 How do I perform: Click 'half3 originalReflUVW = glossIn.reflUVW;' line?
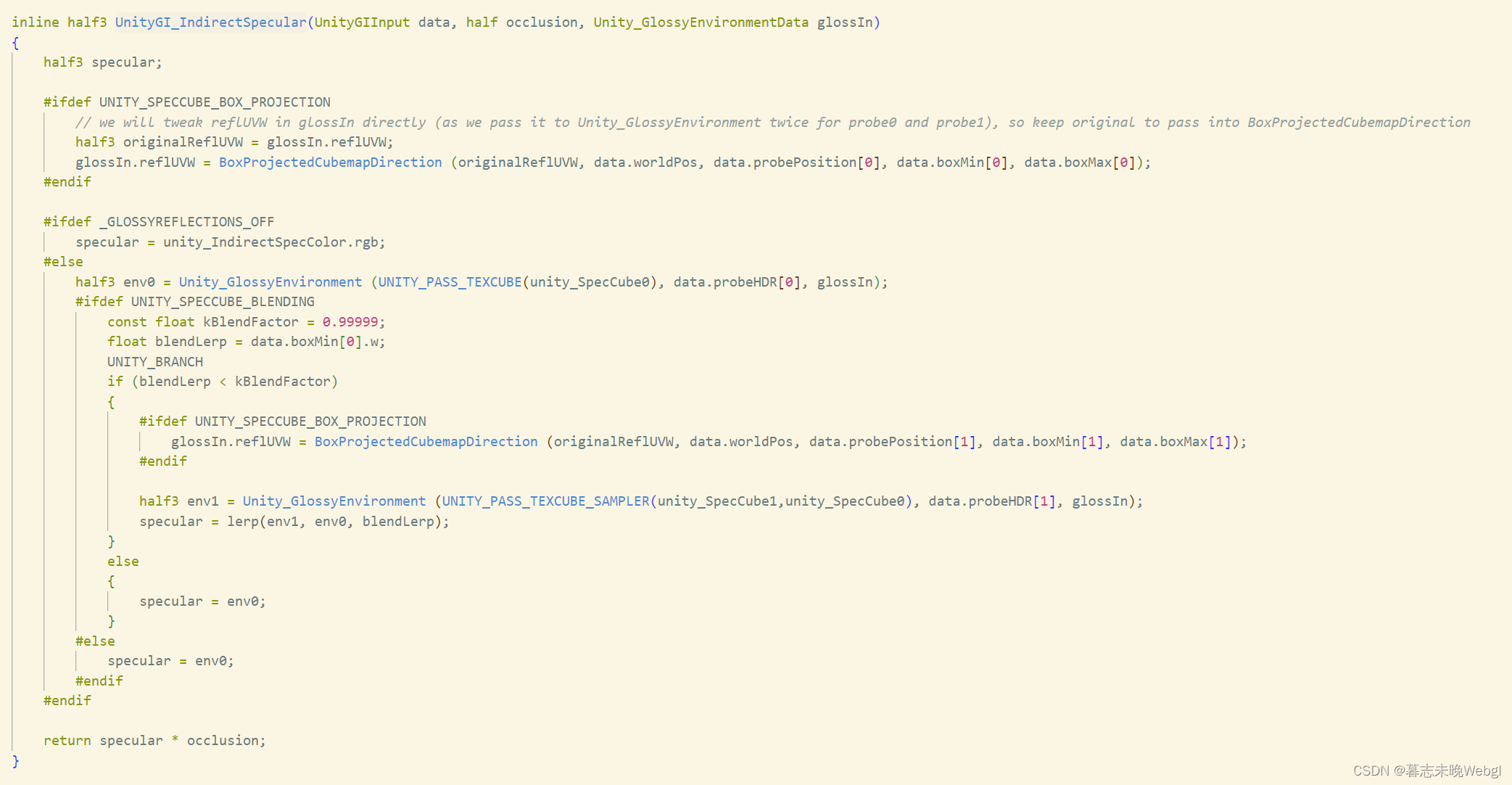pyautogui.click(x=234, y=142)
